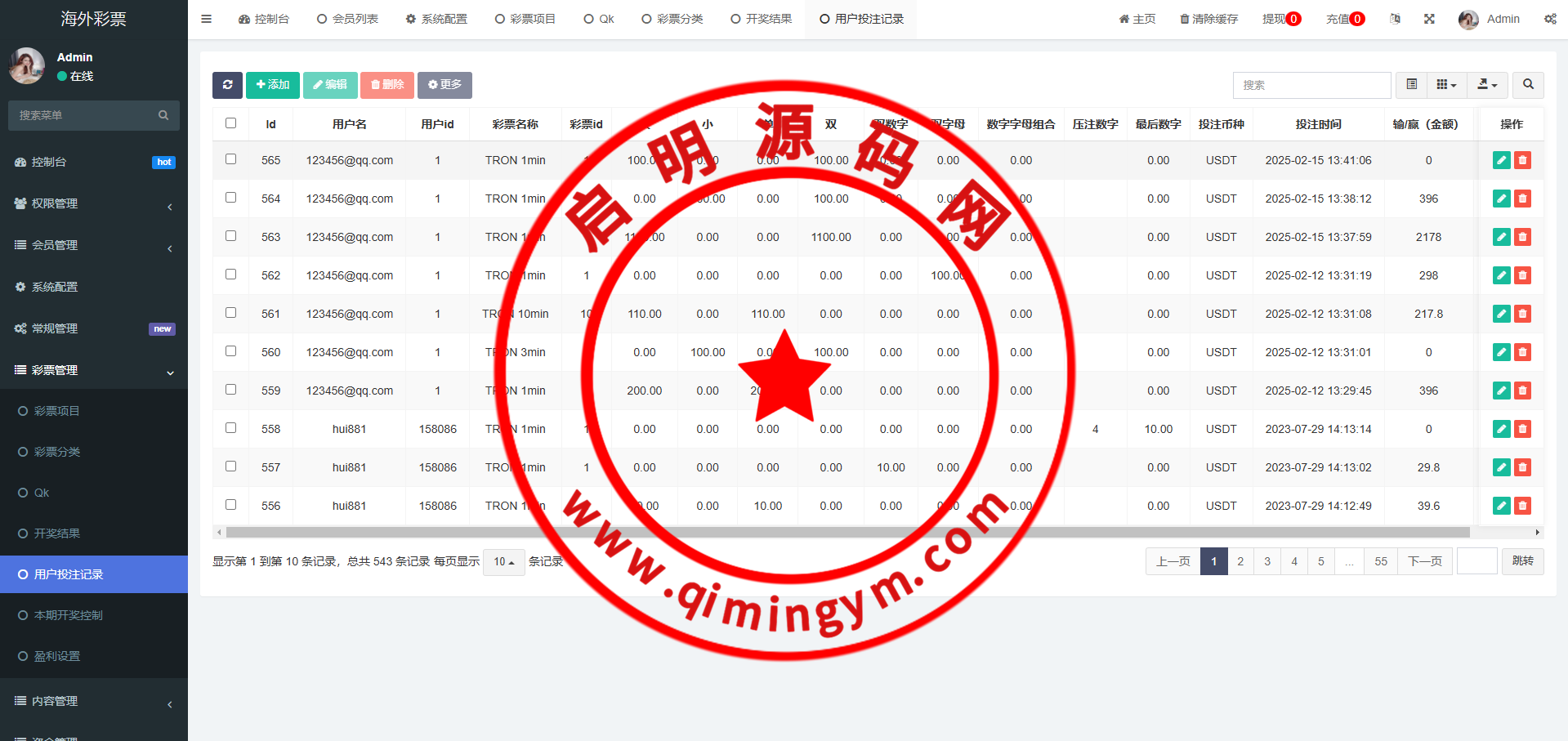Click the search magnifier icon button
This screenshot has width=1568, height=741.
click(x=1528, y=85)
